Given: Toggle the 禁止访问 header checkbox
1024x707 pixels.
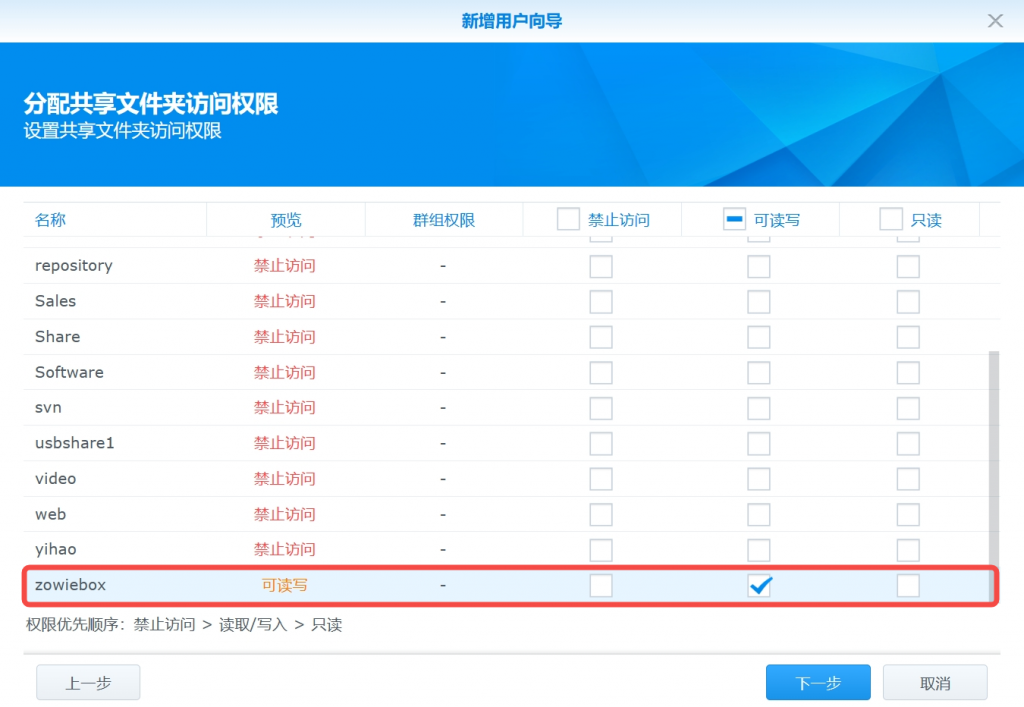Looking at the screenshot, I should (568, 219).
